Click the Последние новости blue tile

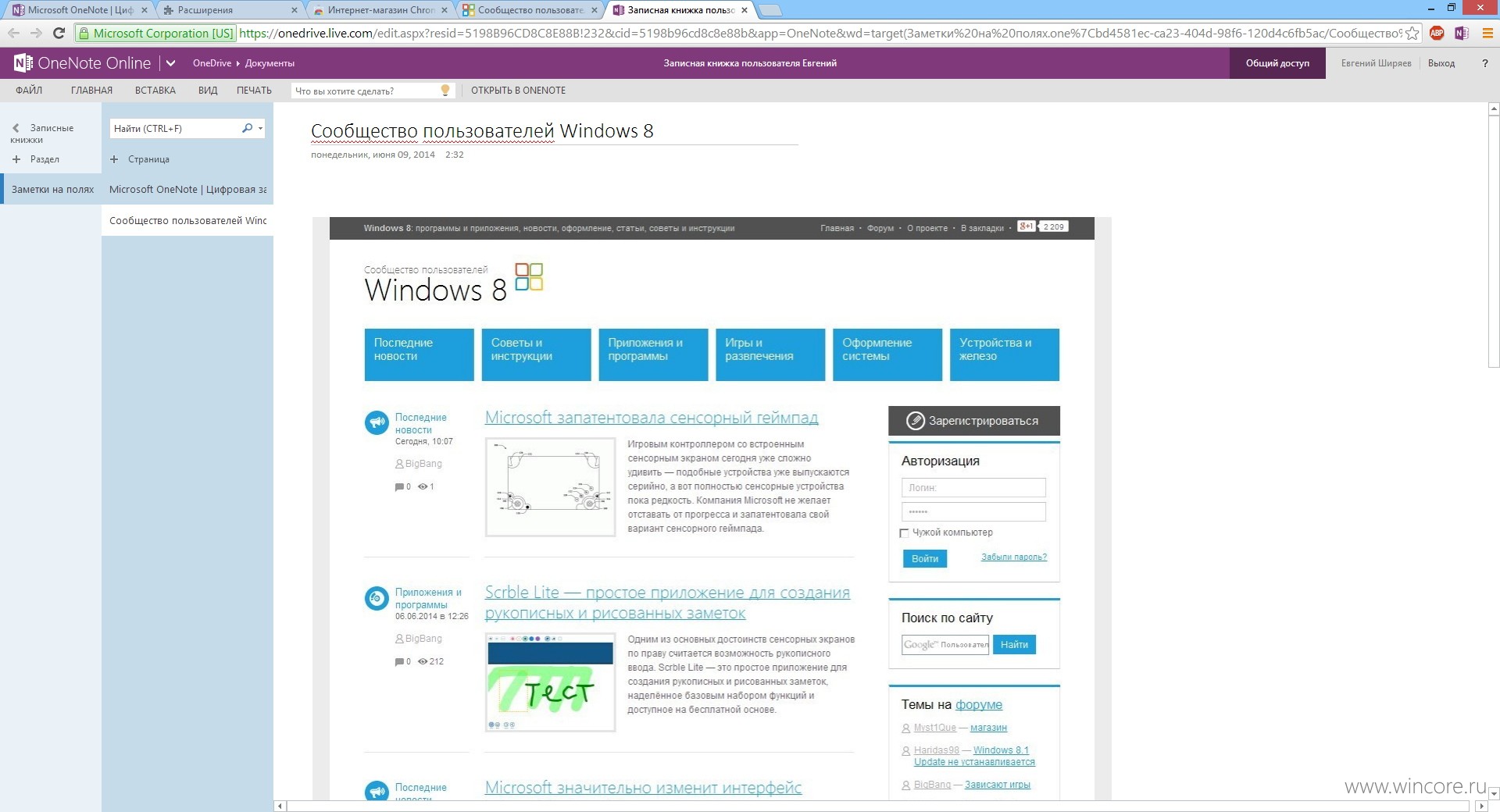pyautogui.click(x=419, y=354)
